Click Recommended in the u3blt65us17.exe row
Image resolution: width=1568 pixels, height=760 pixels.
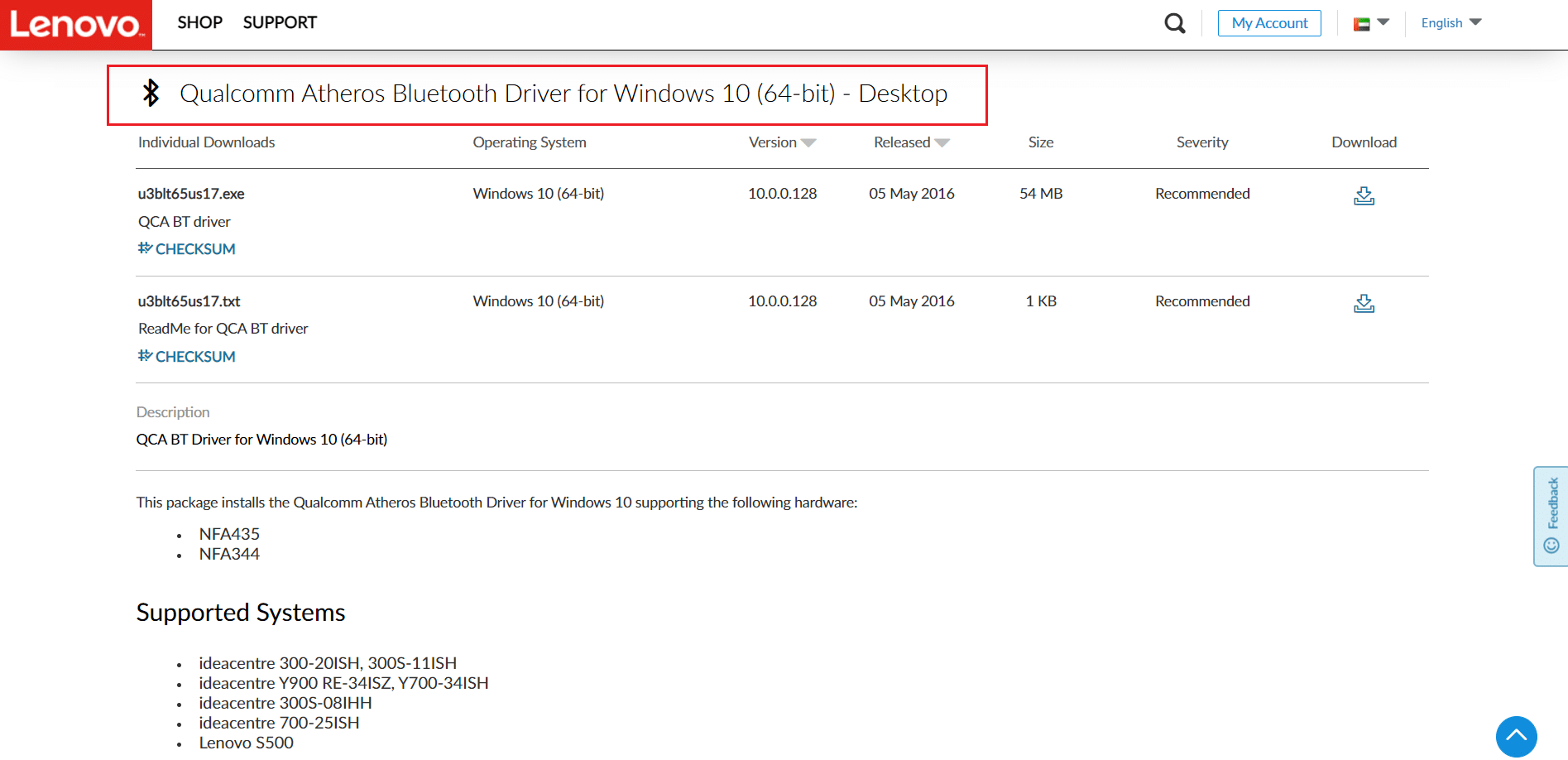1202,194
